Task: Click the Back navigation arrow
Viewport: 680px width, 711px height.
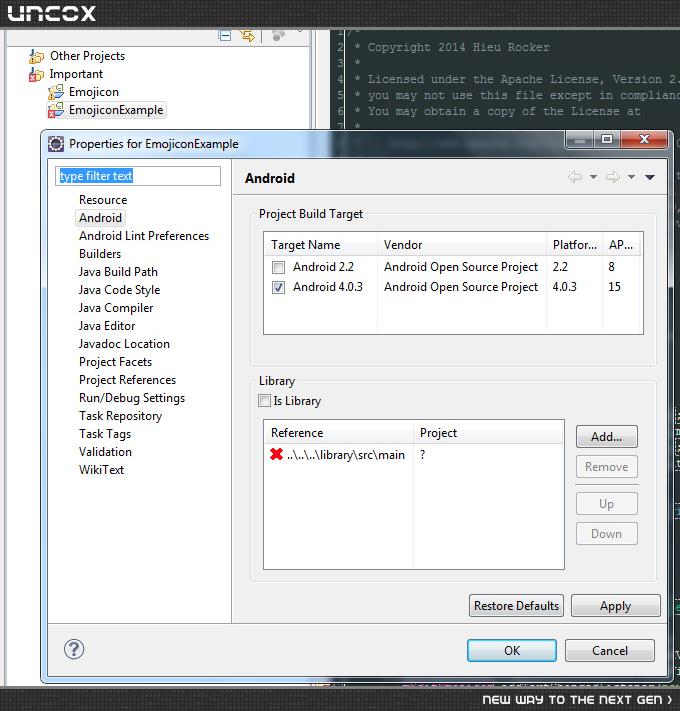Action: pos(575,177)
